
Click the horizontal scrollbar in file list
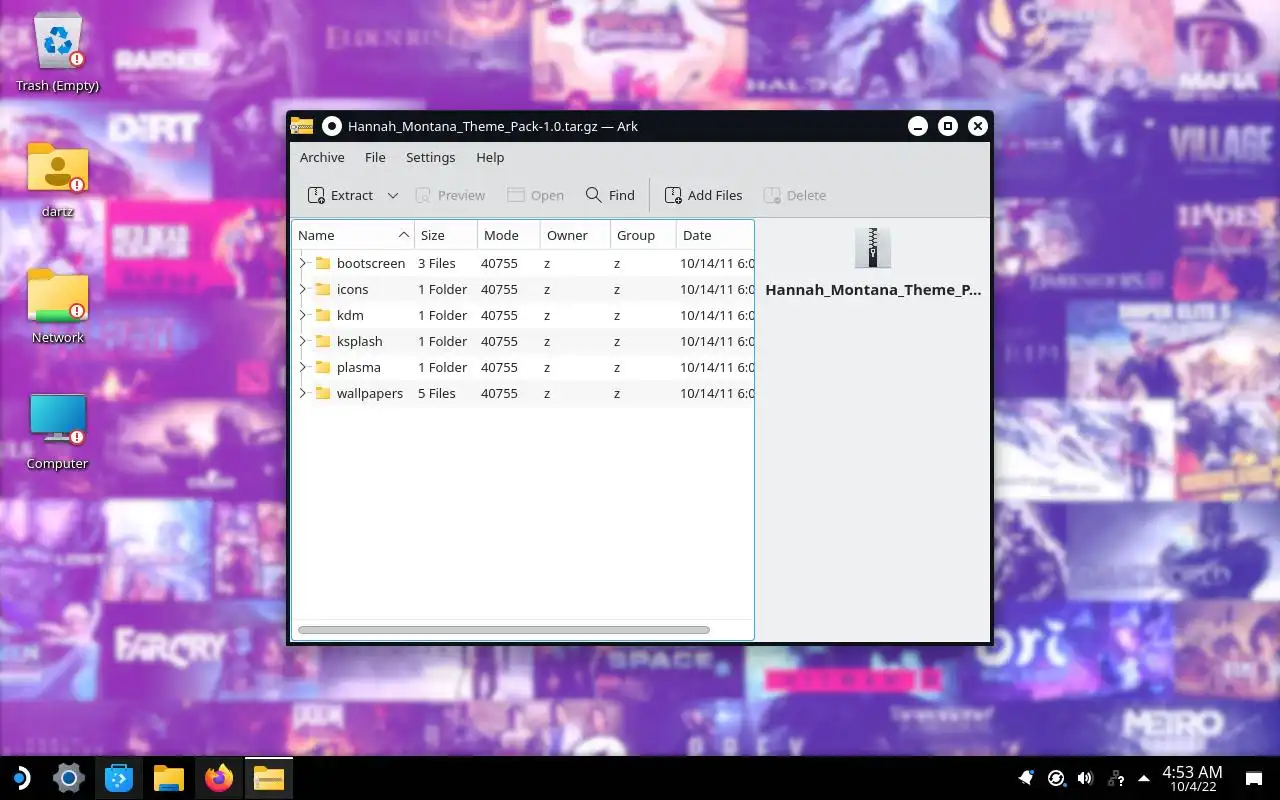point(503,630)
